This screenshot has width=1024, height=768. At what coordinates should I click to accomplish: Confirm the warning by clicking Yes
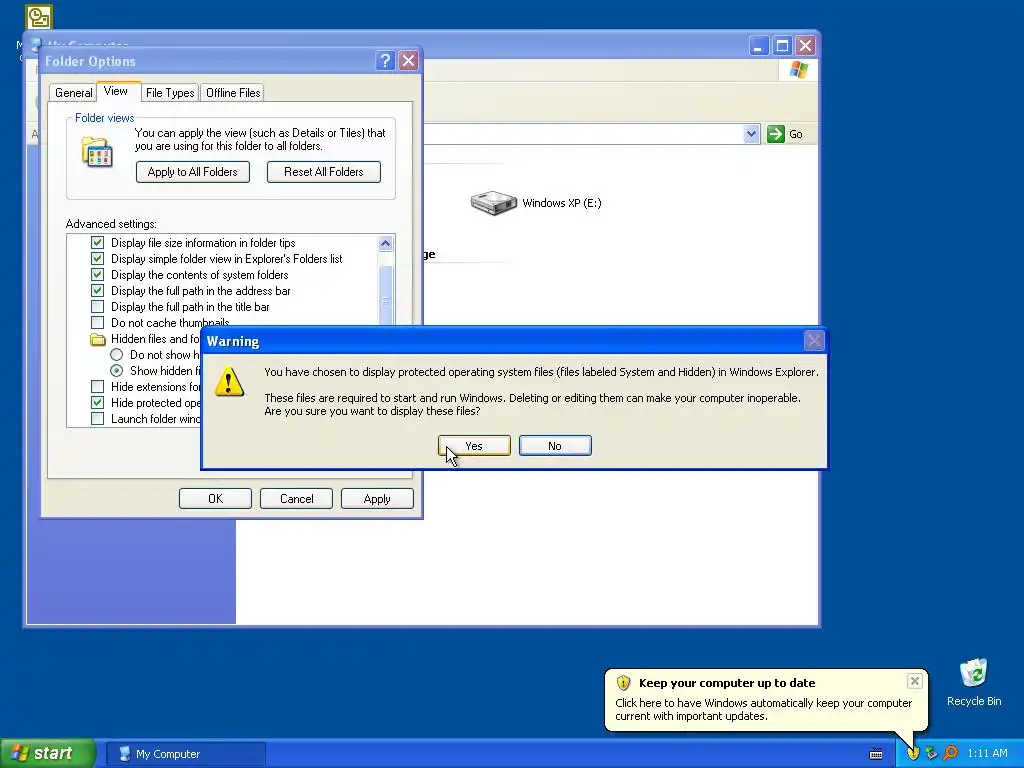pyautogui.click(x=474, y=446)
